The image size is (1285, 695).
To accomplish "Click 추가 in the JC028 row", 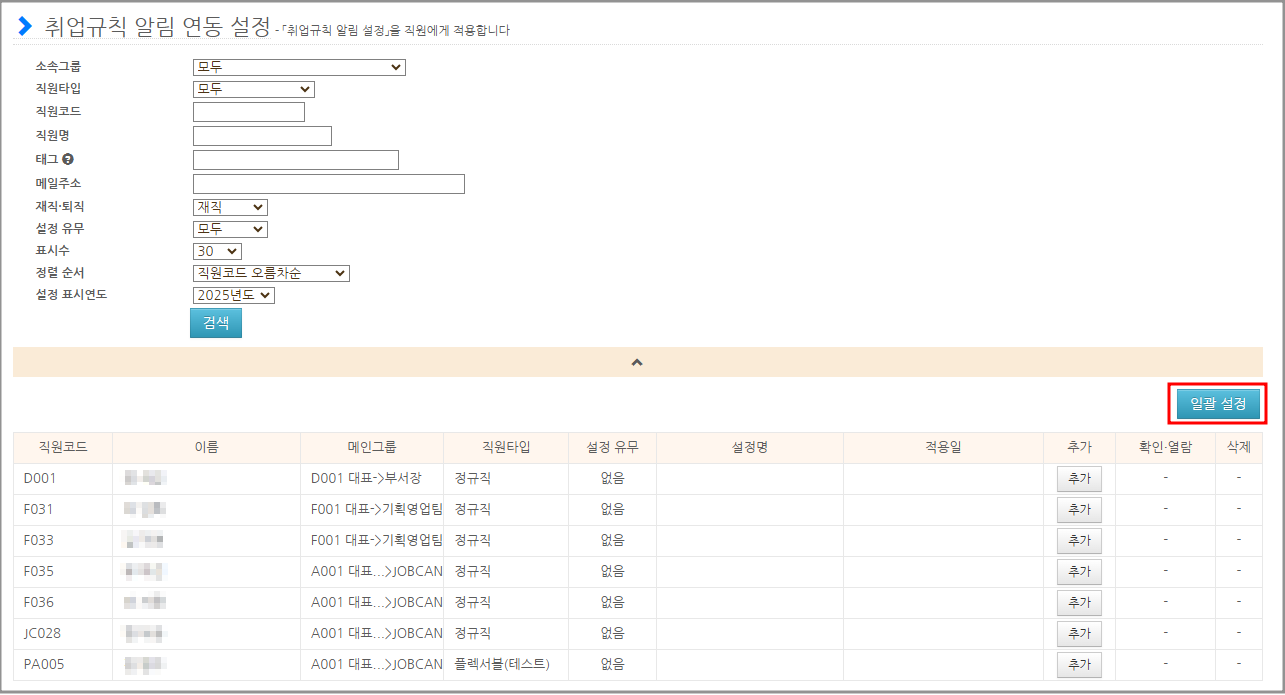I will [x=1079, y=634].
